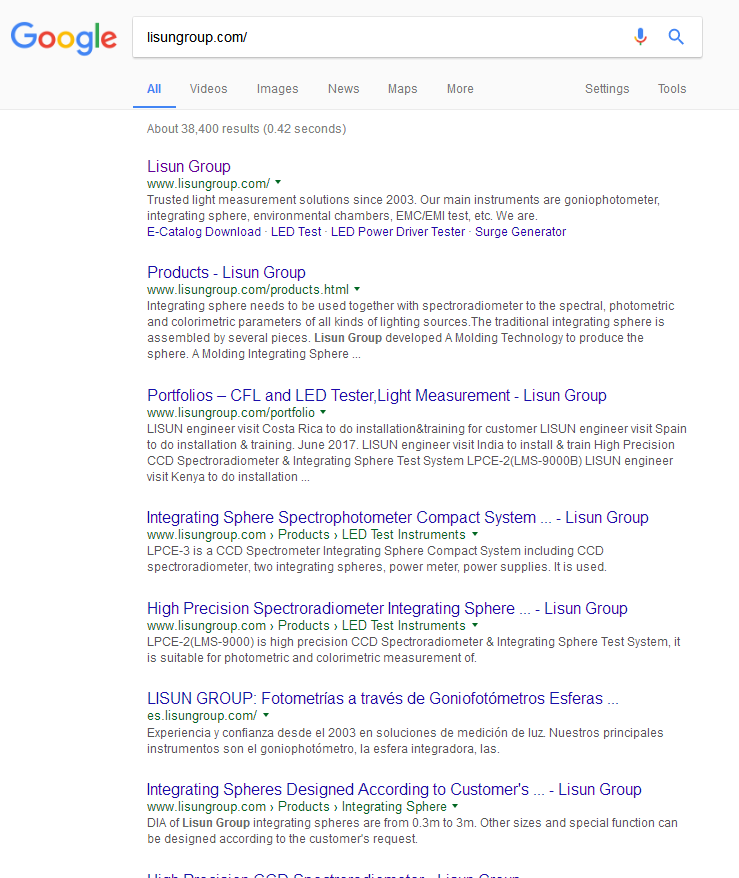Viewport: 739px width, 878px height.
Task: Start voice search with microphone icon
Action: pos(640,37)
